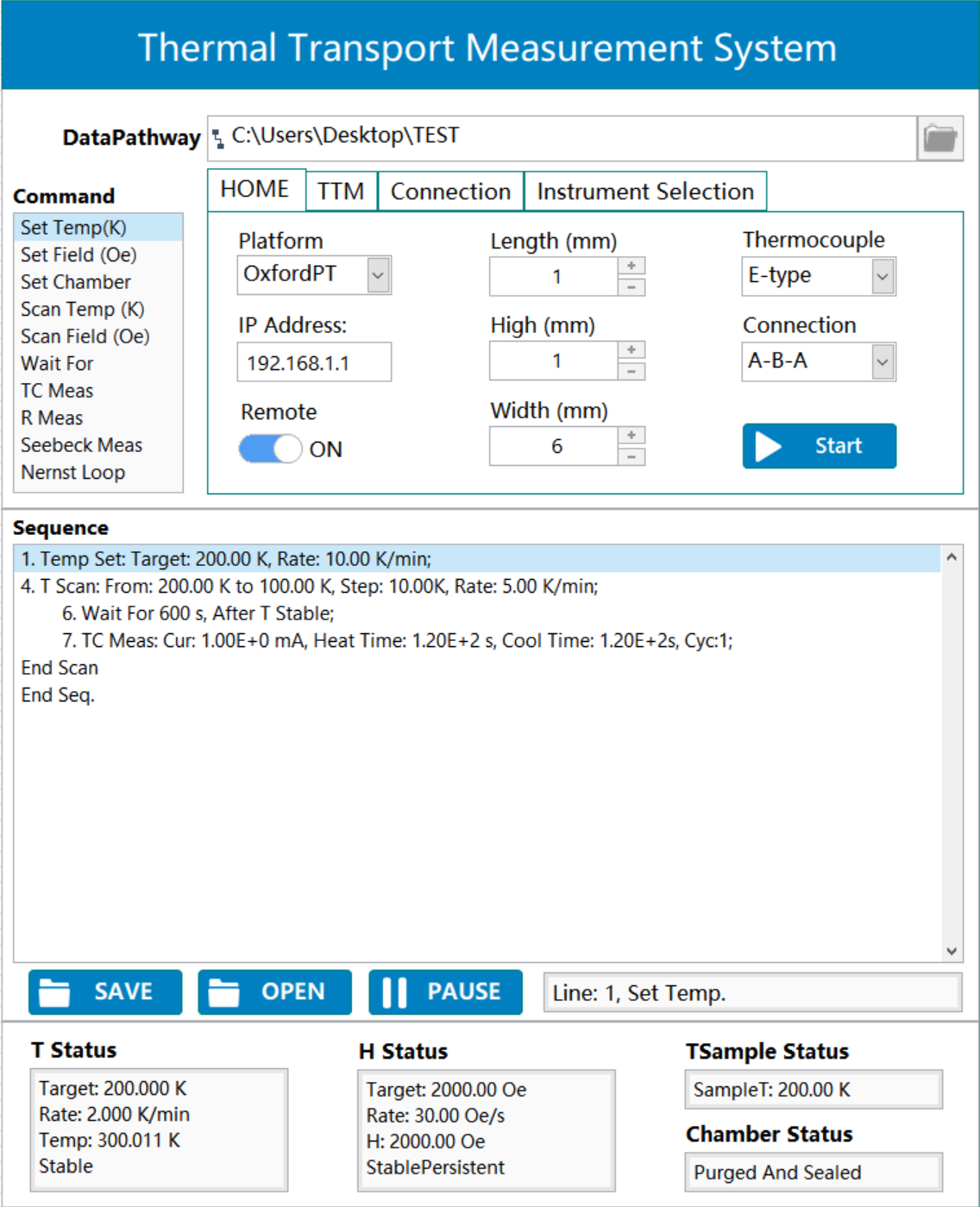Open the DataPathway folder browse icon
The image size is (980, 1207).
pyautogui.click(x=939, y=138)
